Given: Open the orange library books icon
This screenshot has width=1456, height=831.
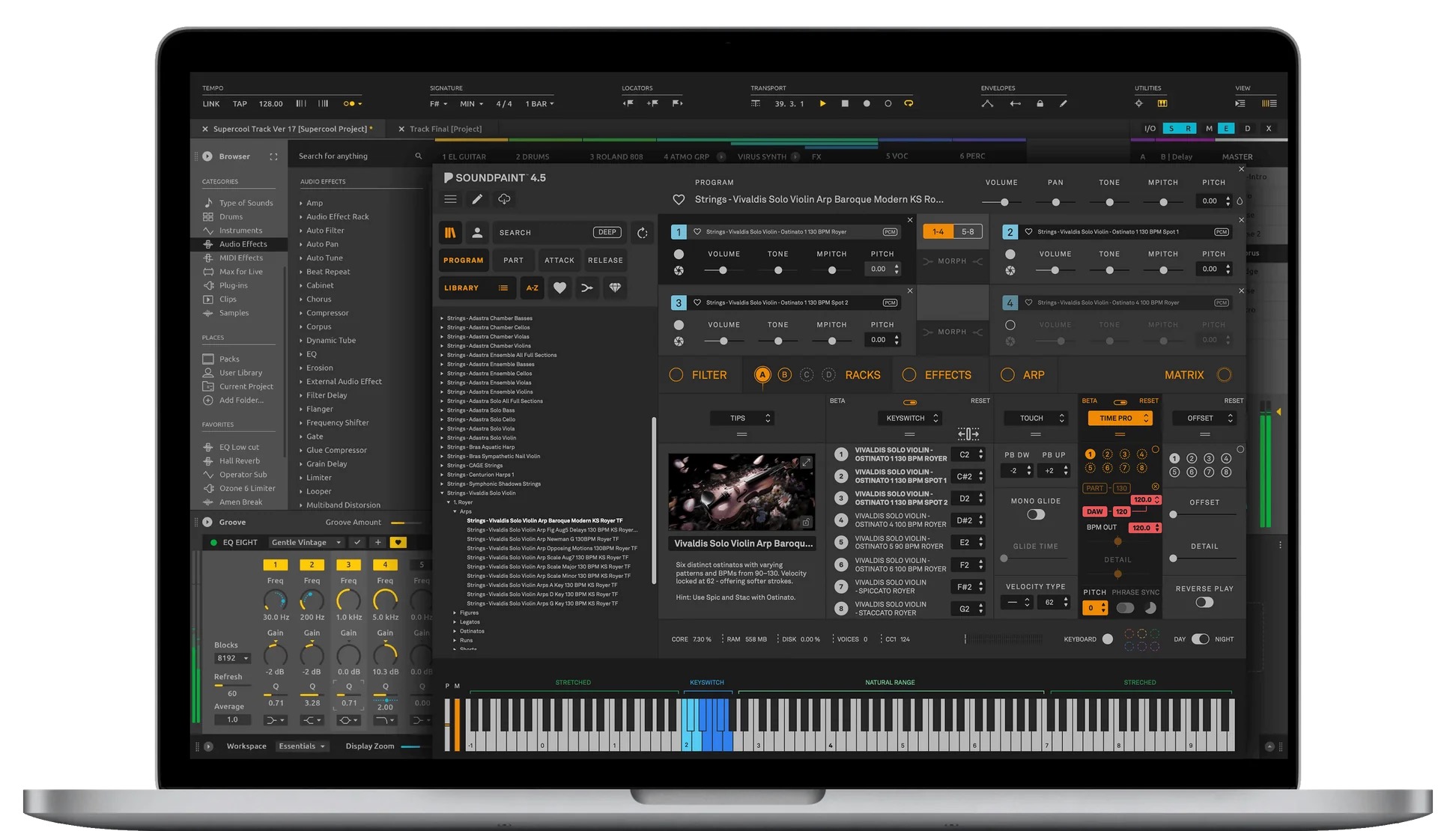Looking at the screenshot, I should point(450,233).
